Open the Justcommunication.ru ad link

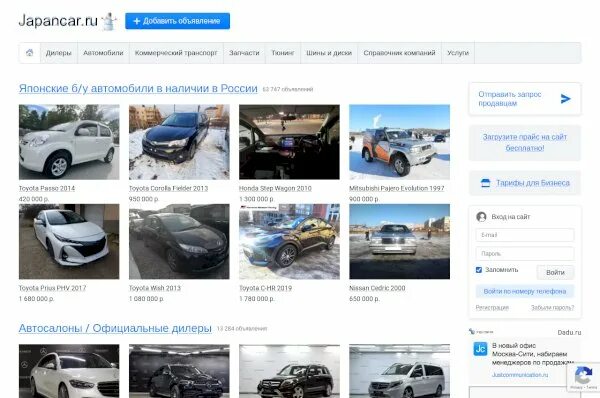pyautogui.click(x=520, y=375)
